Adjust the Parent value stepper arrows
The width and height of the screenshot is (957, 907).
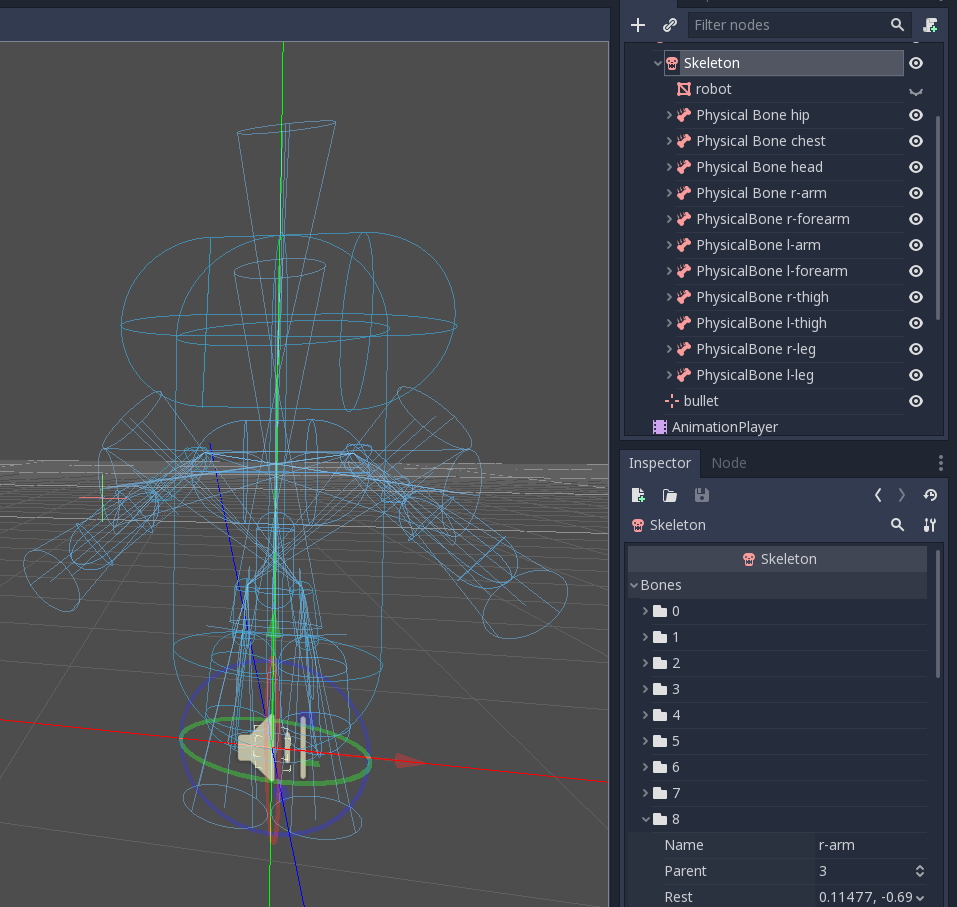click(x=919, y=871)
